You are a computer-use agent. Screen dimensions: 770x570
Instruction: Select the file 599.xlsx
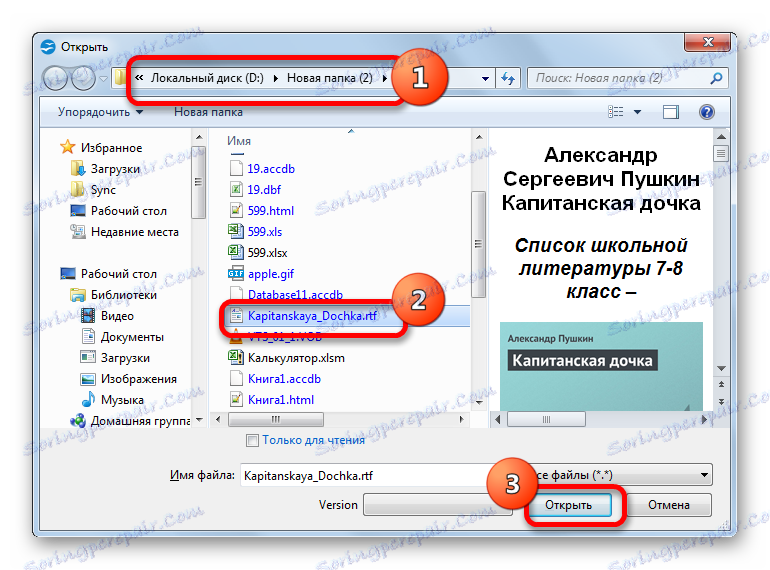tap(267, 252)
